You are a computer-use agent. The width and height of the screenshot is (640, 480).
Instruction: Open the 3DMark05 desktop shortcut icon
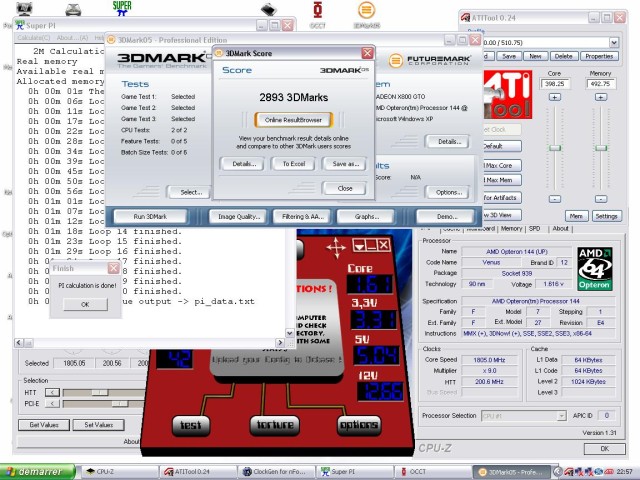tap(366, 11)
